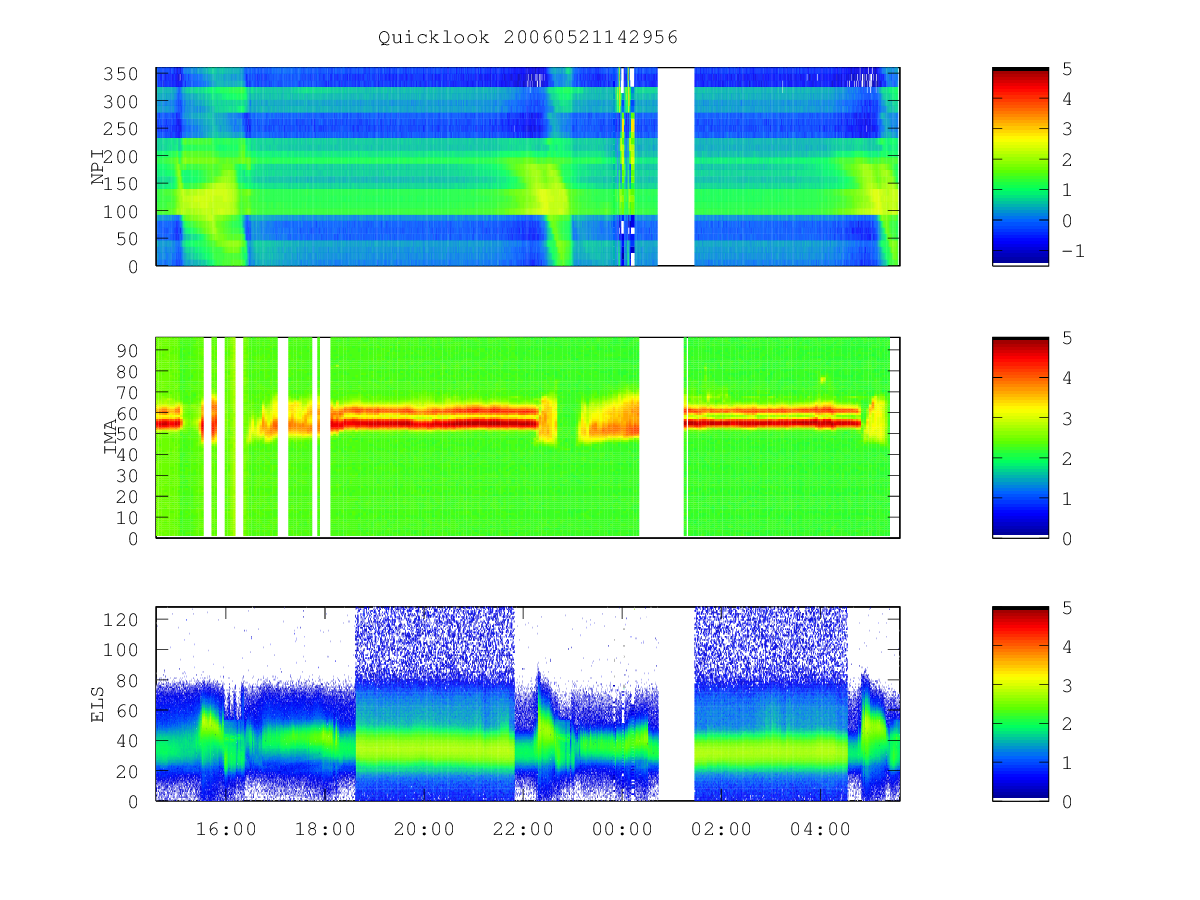Image resolution: width=1200 pixels, height=900 pixels.
Task: Click the NPI plot colorbar
Action: point(1020,167)
